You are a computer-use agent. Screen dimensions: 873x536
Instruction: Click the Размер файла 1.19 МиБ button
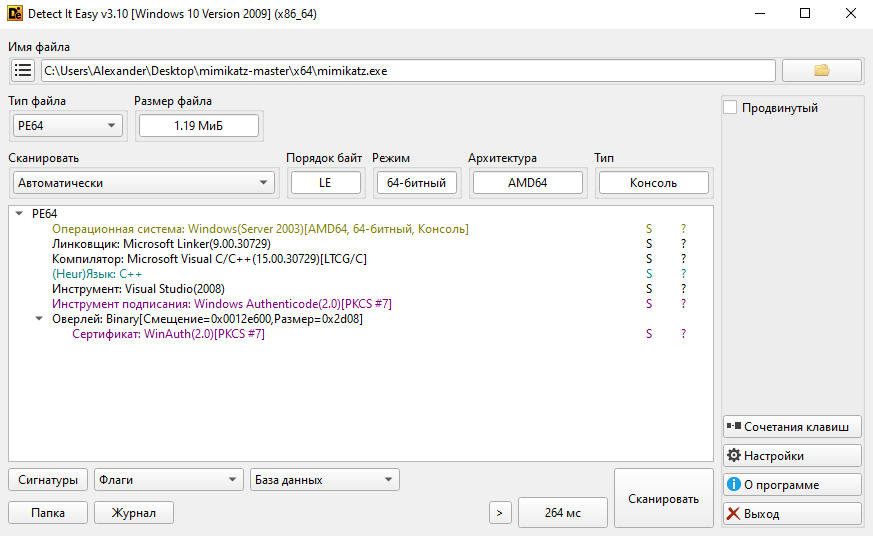coord(199,126)
